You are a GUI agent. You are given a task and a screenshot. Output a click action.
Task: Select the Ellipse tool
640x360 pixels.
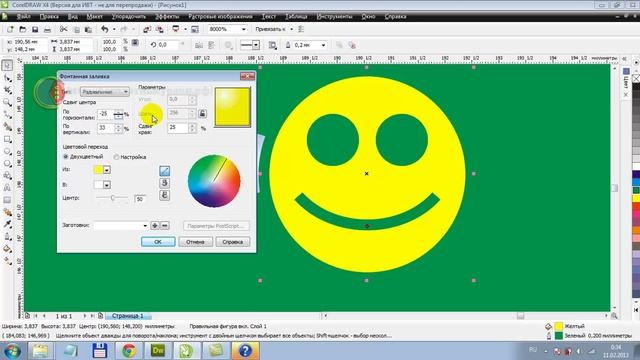point(7,151)
